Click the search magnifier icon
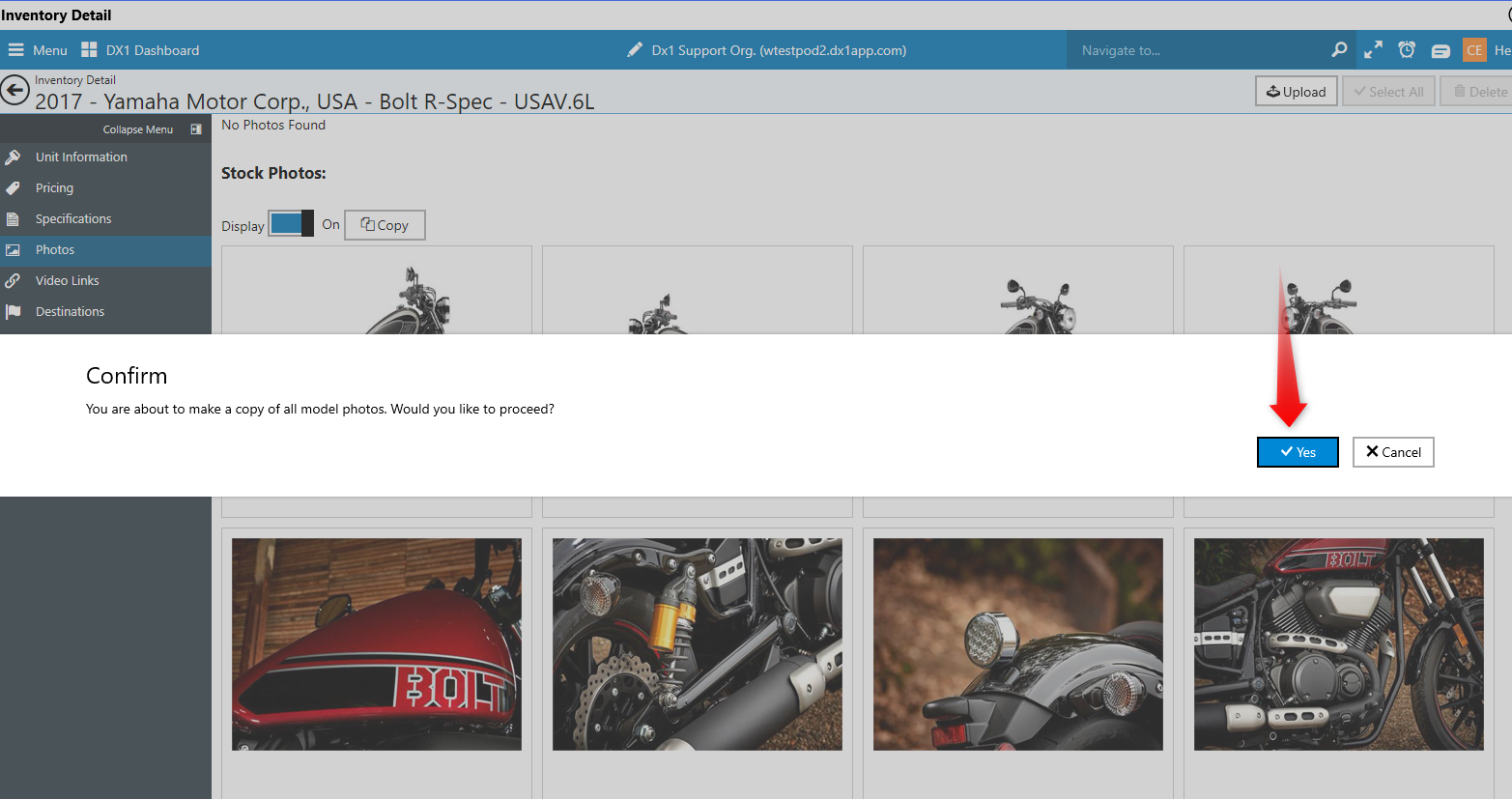Image resolution: width=1512 pixels, height=799 pixels. coord(1339,49)
